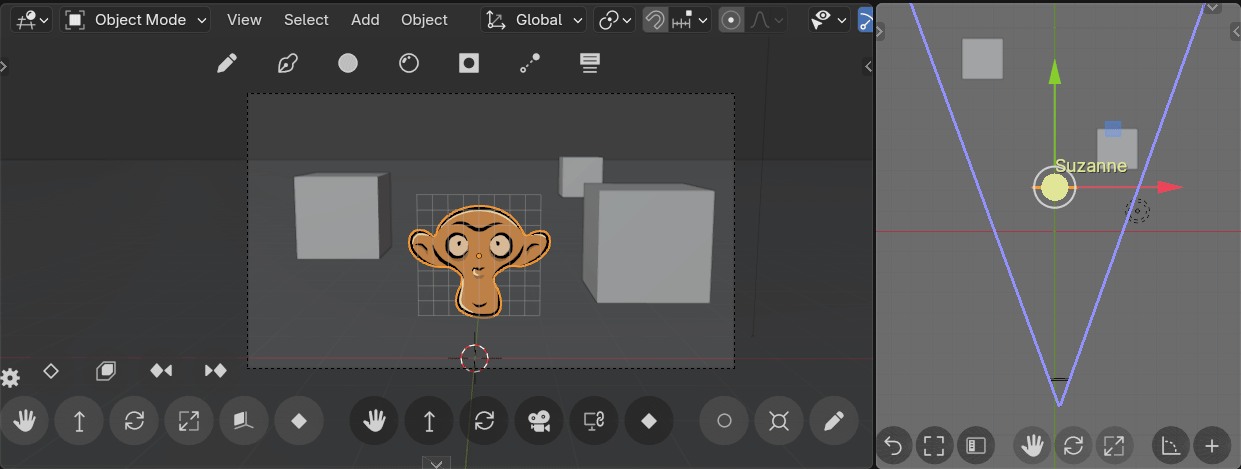The height and width of the screenshot is (469, 1241).
Task: Click the 3D cursor below Suzanne in the camera view
Action: click(475, 358)
